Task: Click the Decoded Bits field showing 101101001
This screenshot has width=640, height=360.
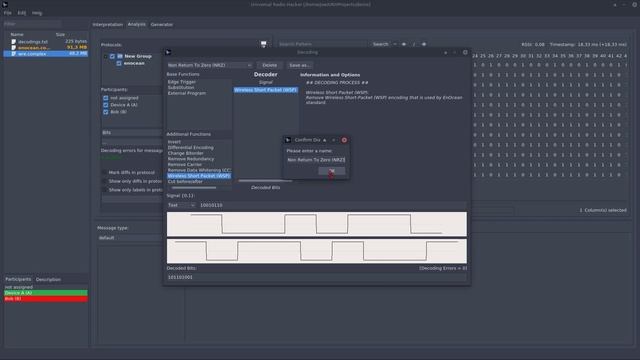Action: 316,277
